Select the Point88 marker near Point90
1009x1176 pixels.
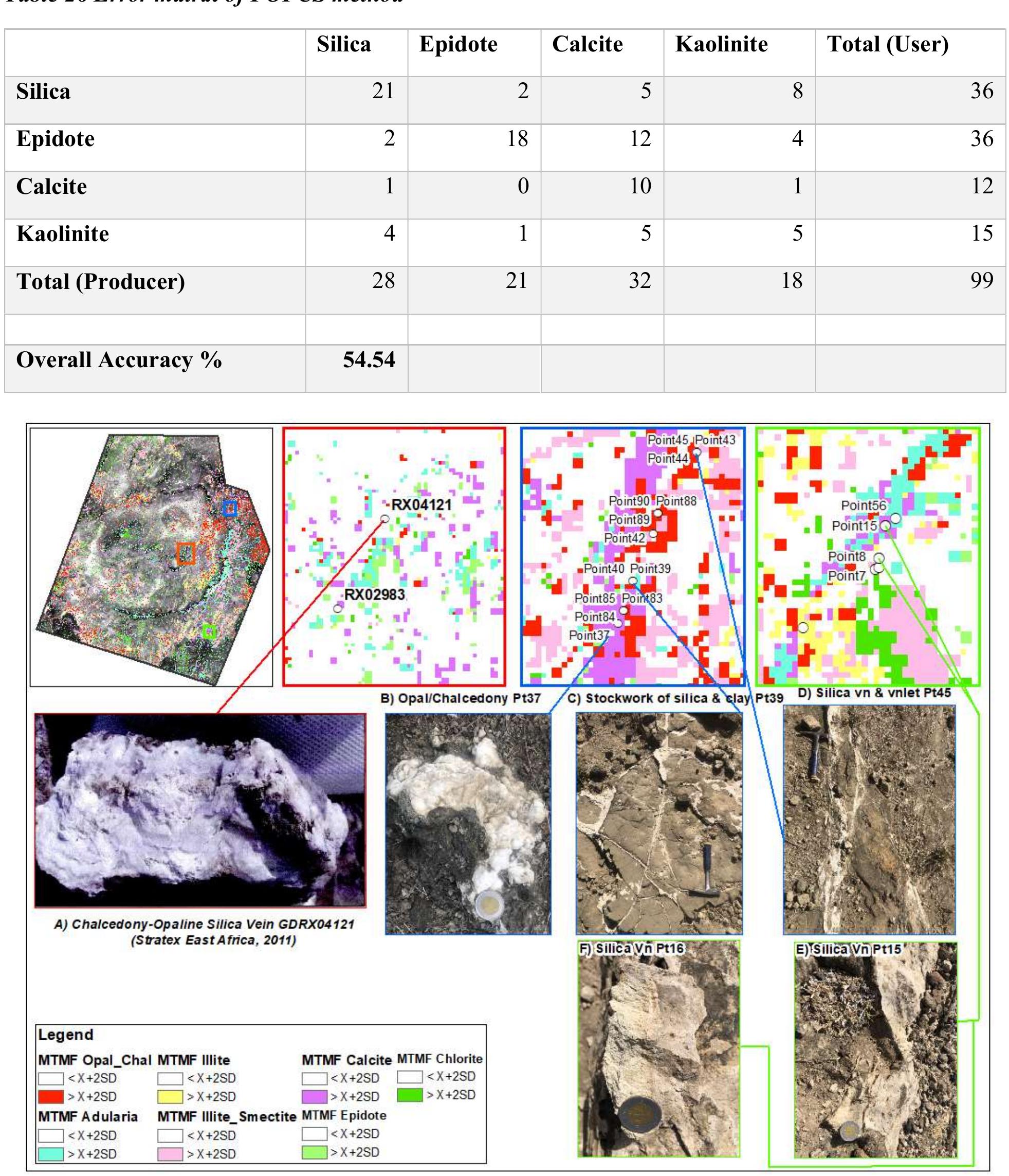[658, 513]
